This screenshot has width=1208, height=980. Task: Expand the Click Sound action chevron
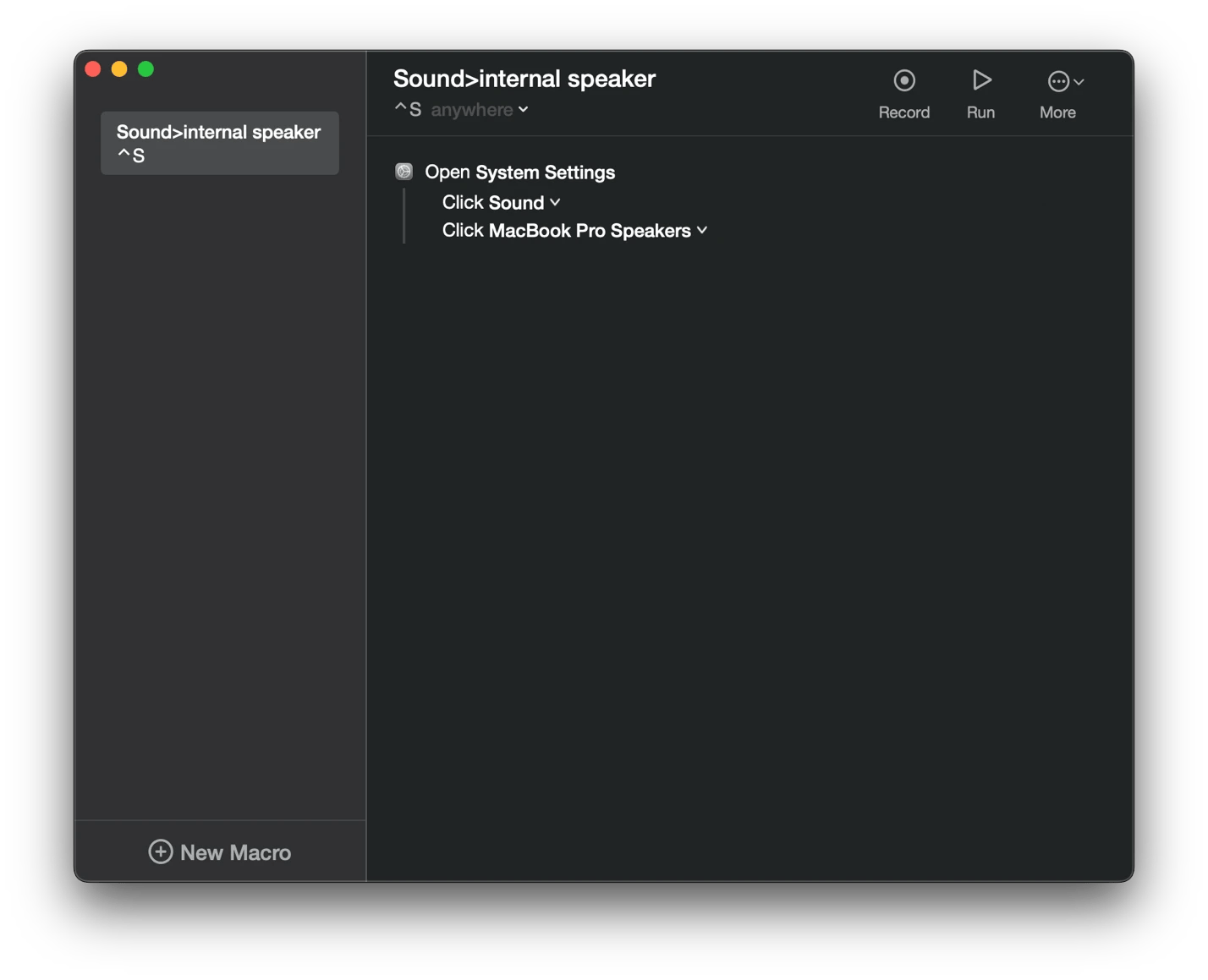tap(555, 202)
